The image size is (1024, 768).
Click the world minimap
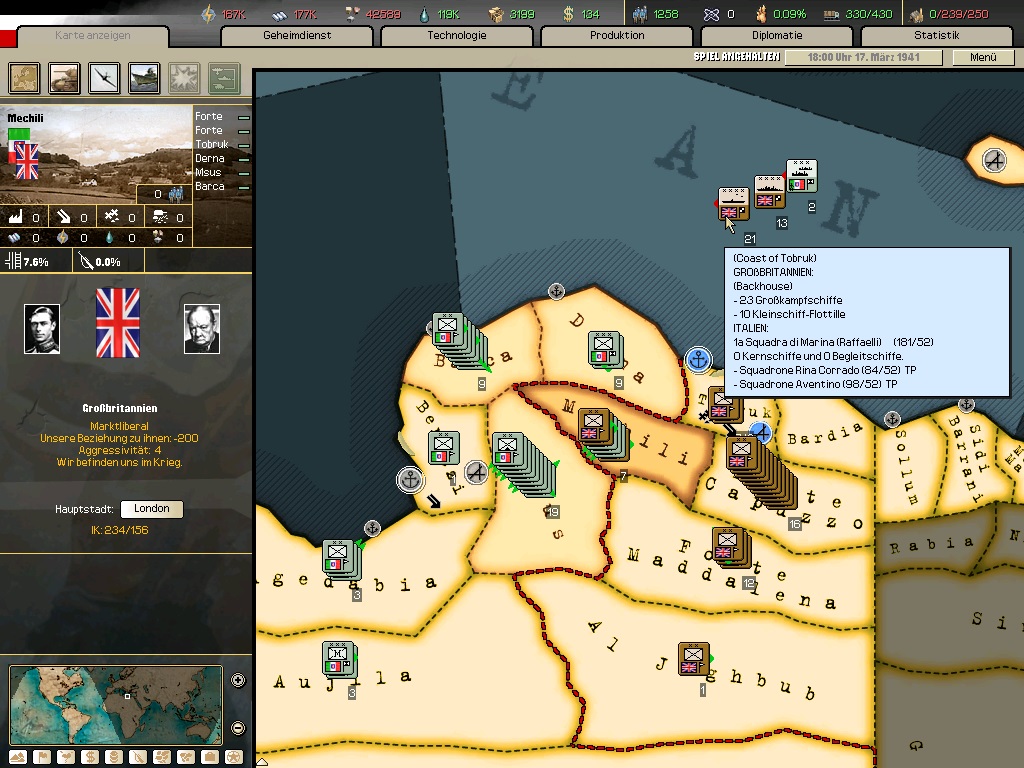click(x=116, y=705)
